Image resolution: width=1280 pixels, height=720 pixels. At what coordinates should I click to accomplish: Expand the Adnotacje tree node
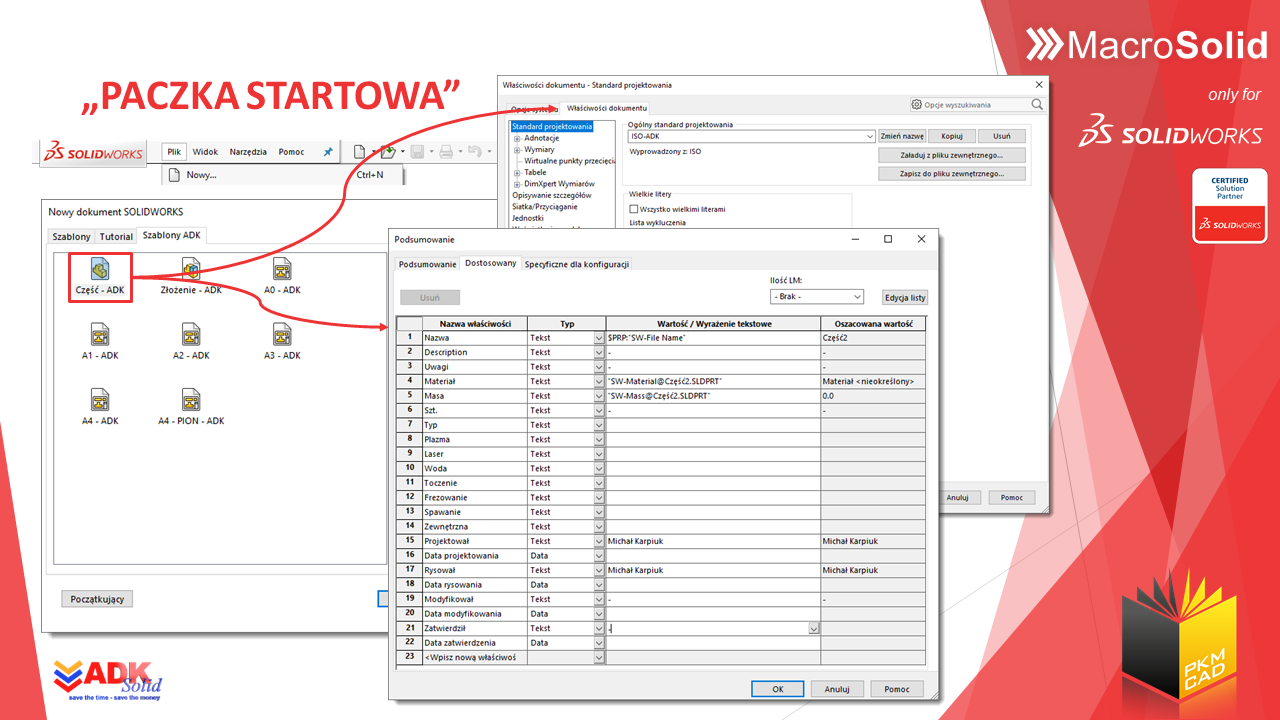pos(517,138)
